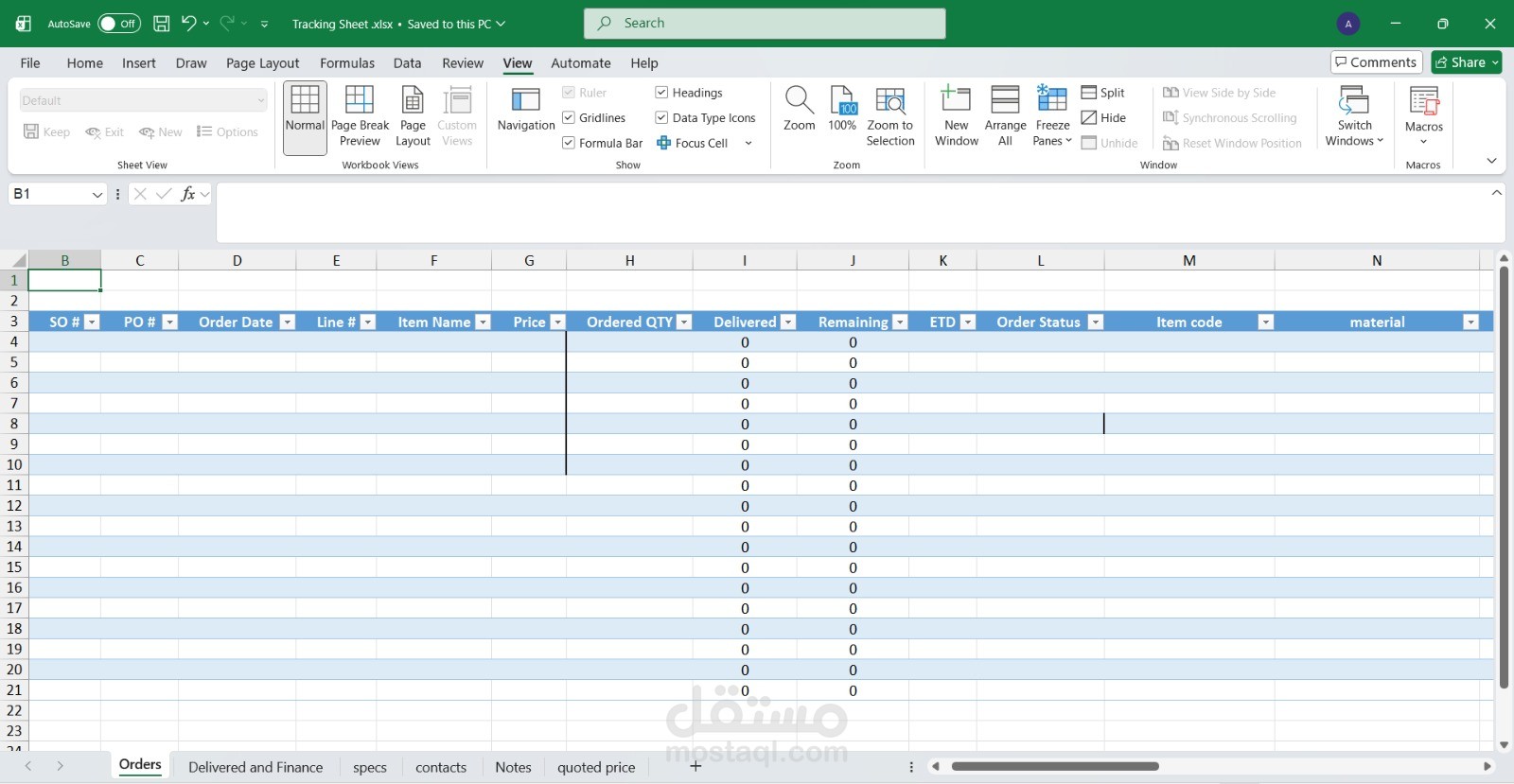Open the Notes sheet tab
This screenshot has width=1514, height=784.
(513, 767)
